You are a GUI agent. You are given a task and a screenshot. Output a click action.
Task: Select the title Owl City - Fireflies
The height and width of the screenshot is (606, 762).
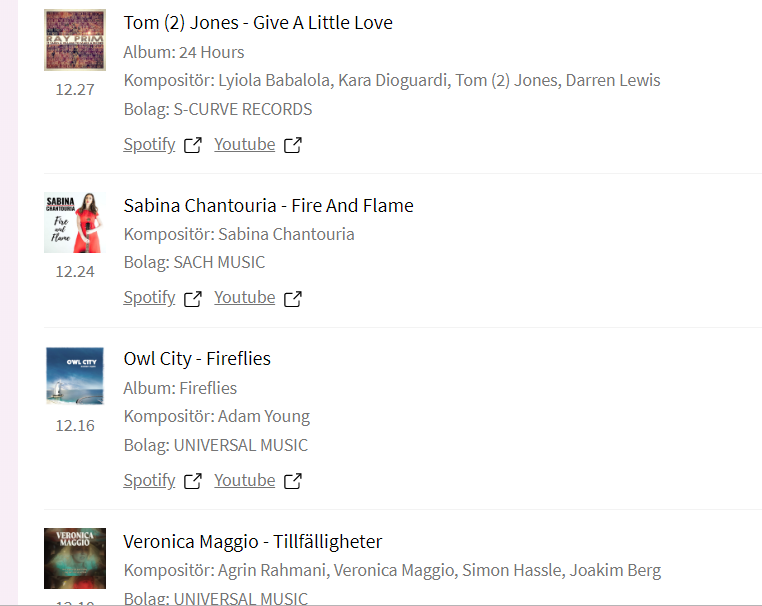tap(197, 358)
